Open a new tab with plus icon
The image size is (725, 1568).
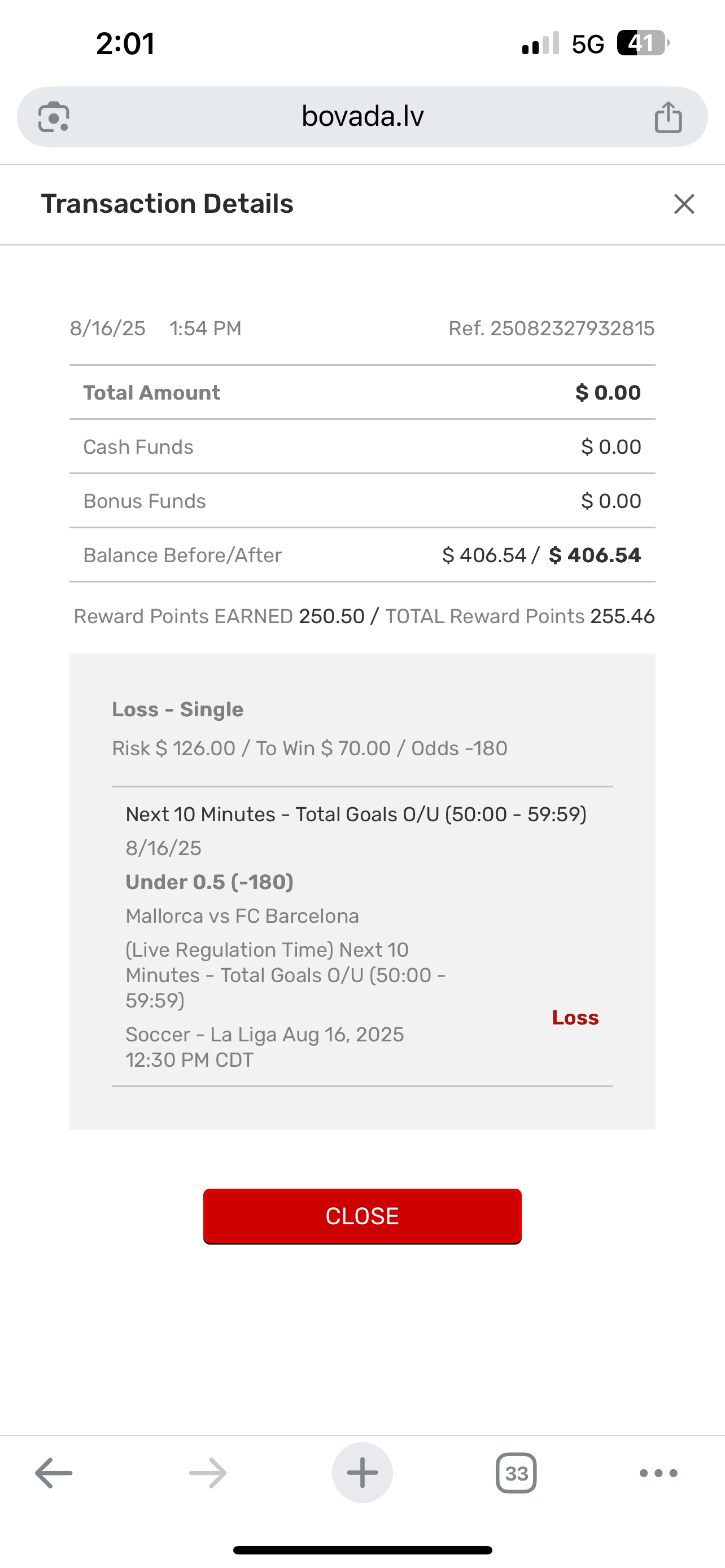(362, 1473)
